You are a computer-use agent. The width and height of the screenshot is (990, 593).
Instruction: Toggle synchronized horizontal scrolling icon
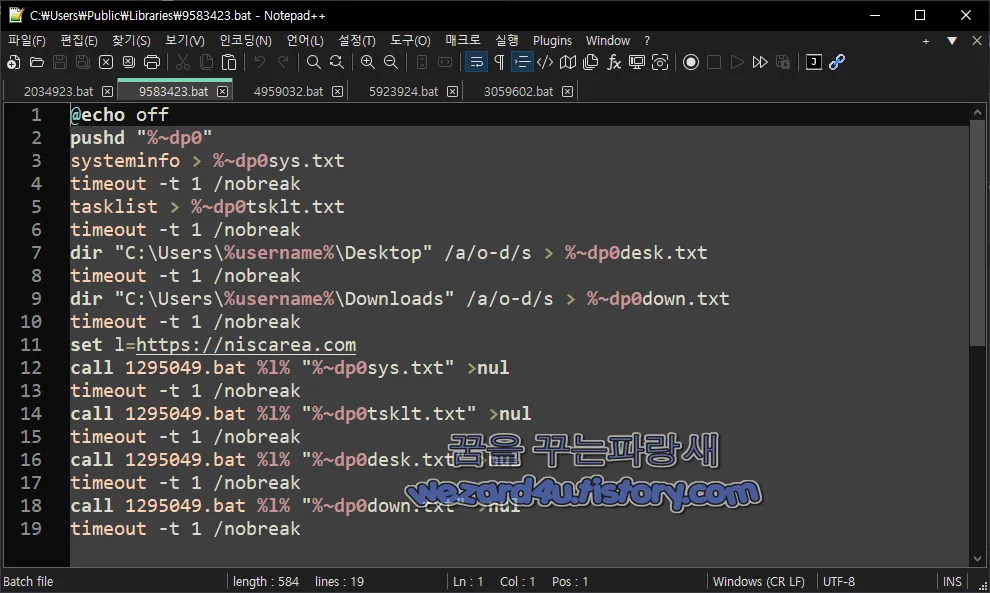(x=445, y=62)
